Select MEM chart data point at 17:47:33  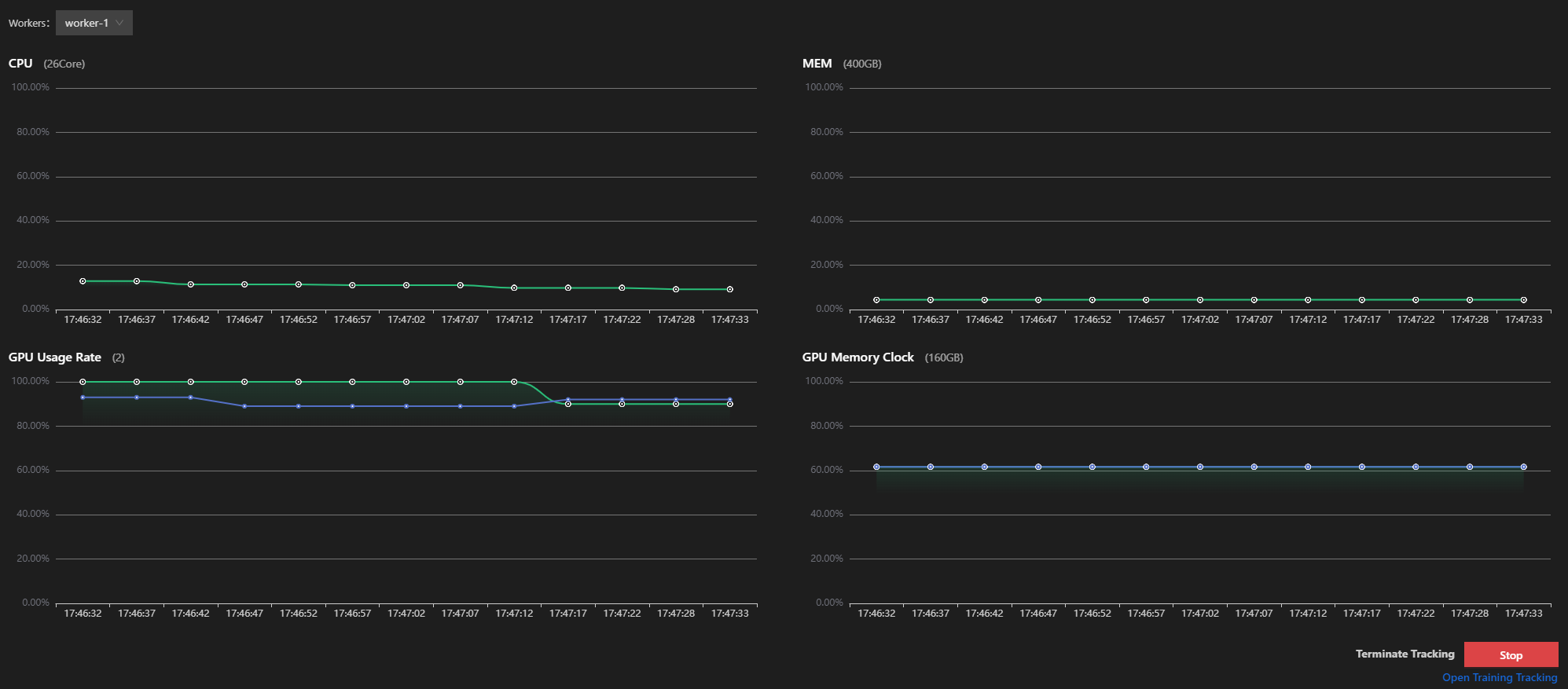(x=1523, y=300)
